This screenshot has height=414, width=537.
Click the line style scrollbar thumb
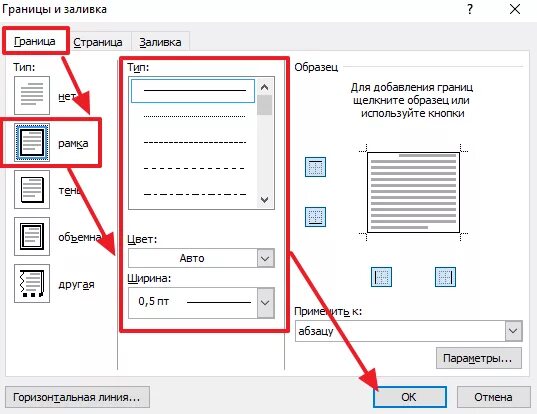point(264,105)
